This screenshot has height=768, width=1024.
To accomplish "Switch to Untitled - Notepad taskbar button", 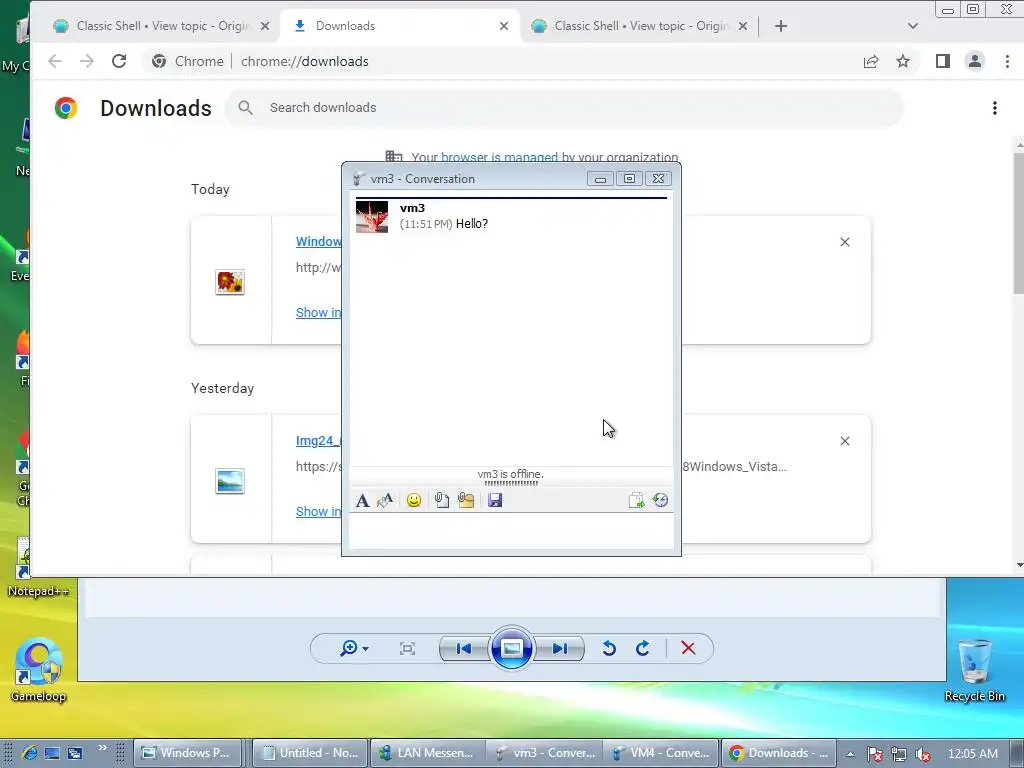I will (x=311, y=753).
